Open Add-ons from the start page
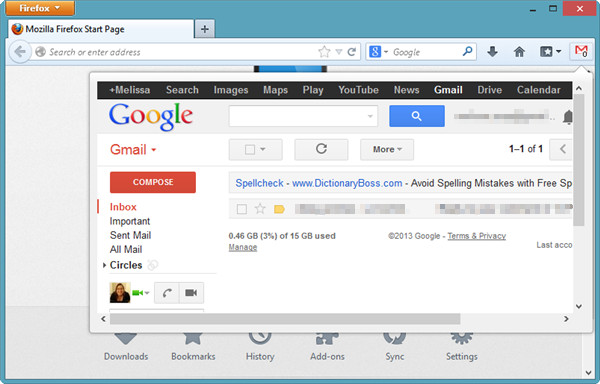 point(327,347)
